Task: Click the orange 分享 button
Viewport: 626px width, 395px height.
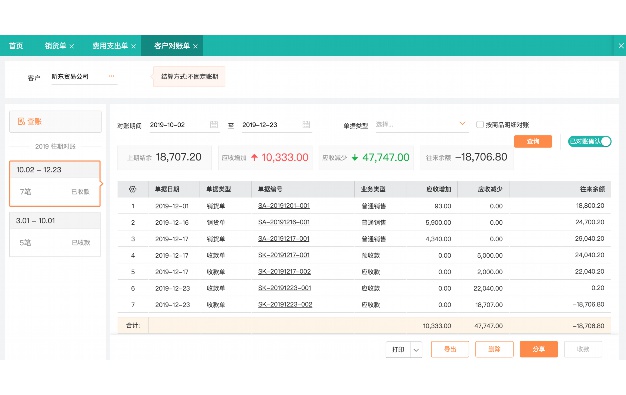Action: 539,349
